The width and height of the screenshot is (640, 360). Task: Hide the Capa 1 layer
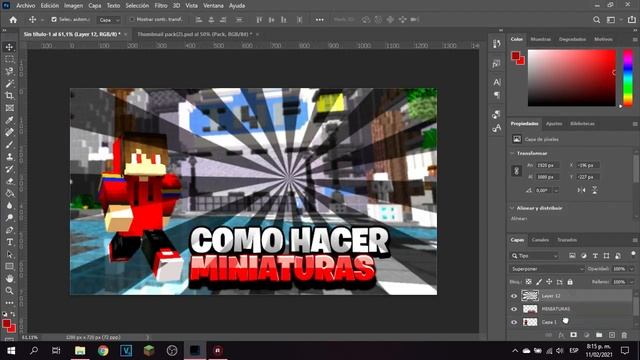pos(514,322)
